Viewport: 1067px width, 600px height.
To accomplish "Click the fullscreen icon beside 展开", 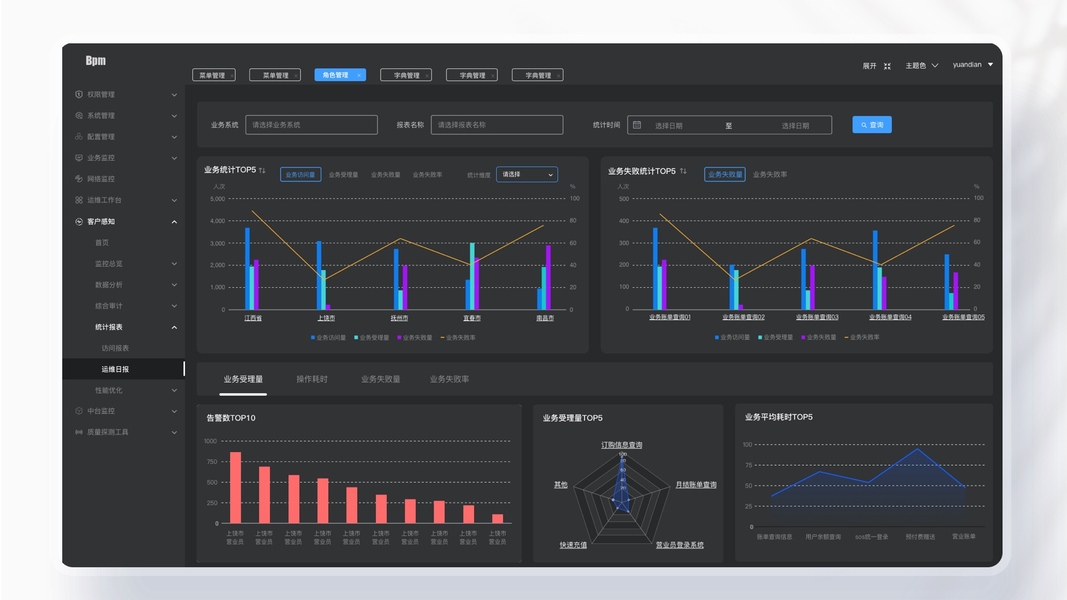I will pyautogui.click(x=887, y=66).
